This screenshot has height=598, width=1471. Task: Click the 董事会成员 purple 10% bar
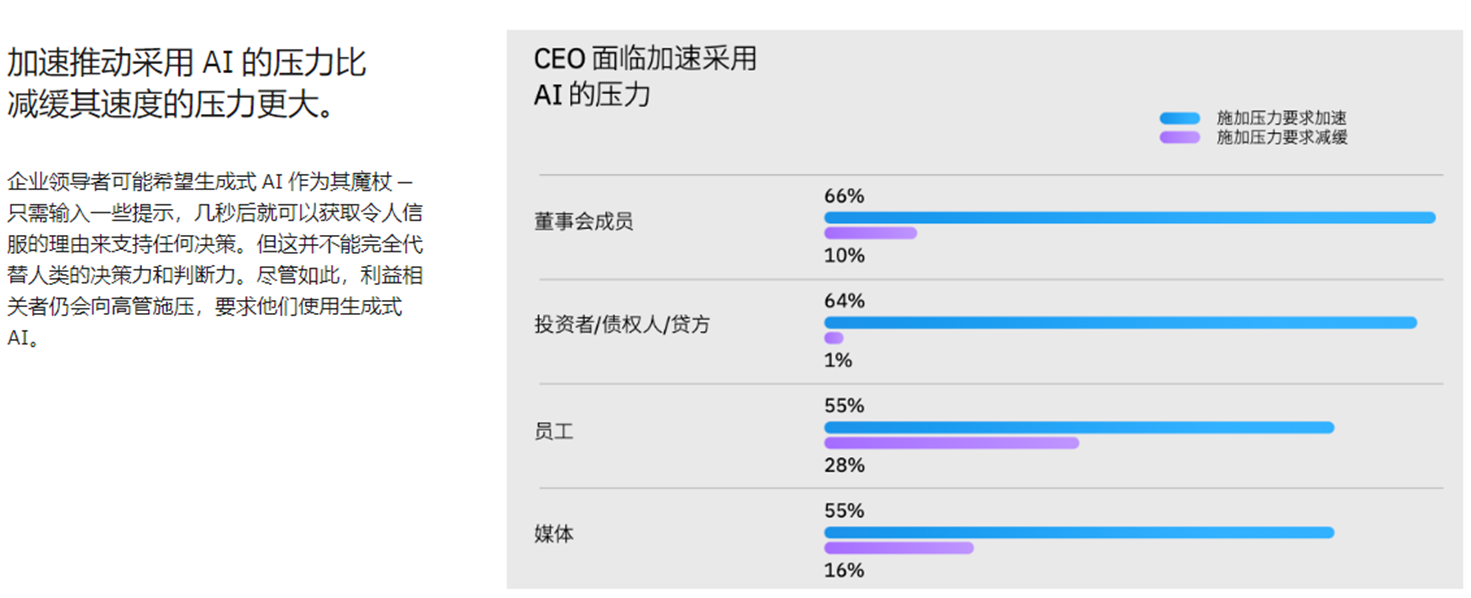(870, 233)
